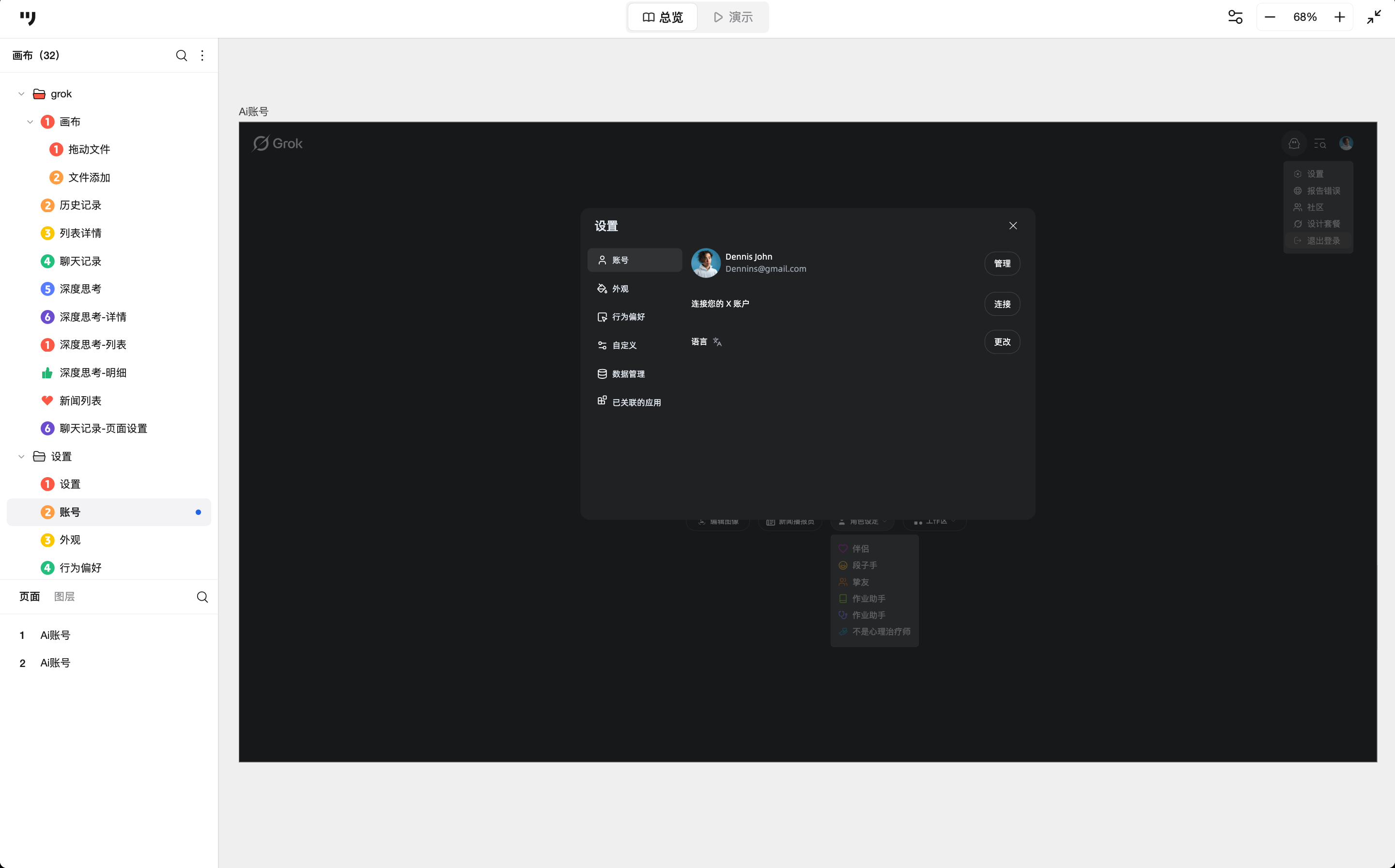Click the search icon in canvas panel header

182,56
